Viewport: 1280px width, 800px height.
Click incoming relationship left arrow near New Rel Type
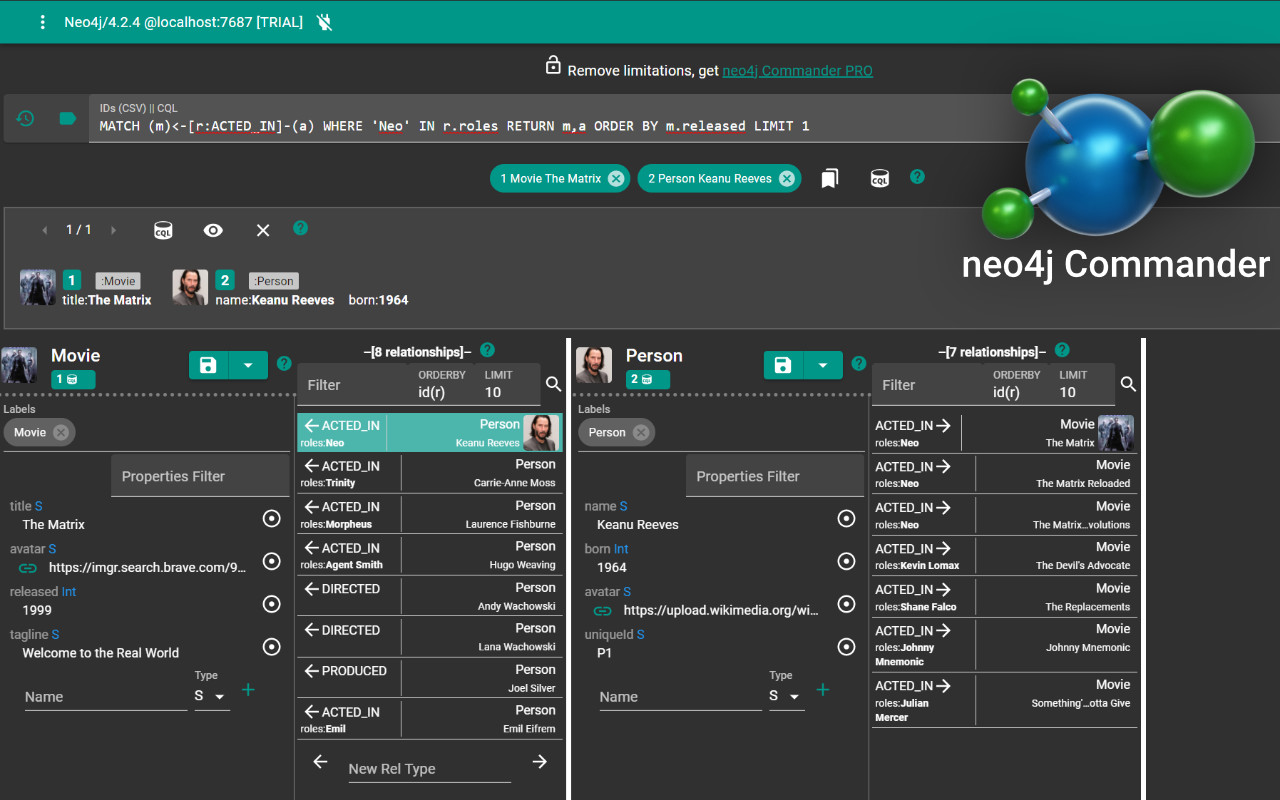[x=320, y=762]
